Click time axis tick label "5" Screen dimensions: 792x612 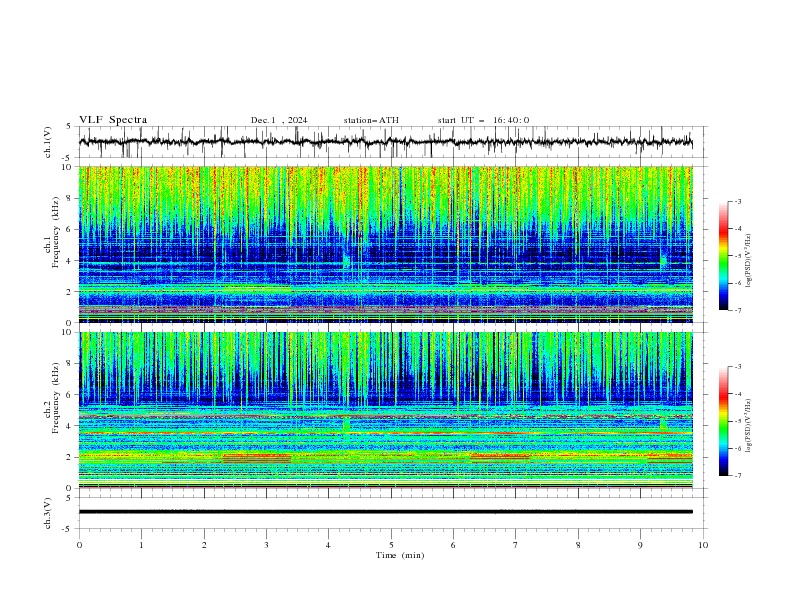click(391, 545)
